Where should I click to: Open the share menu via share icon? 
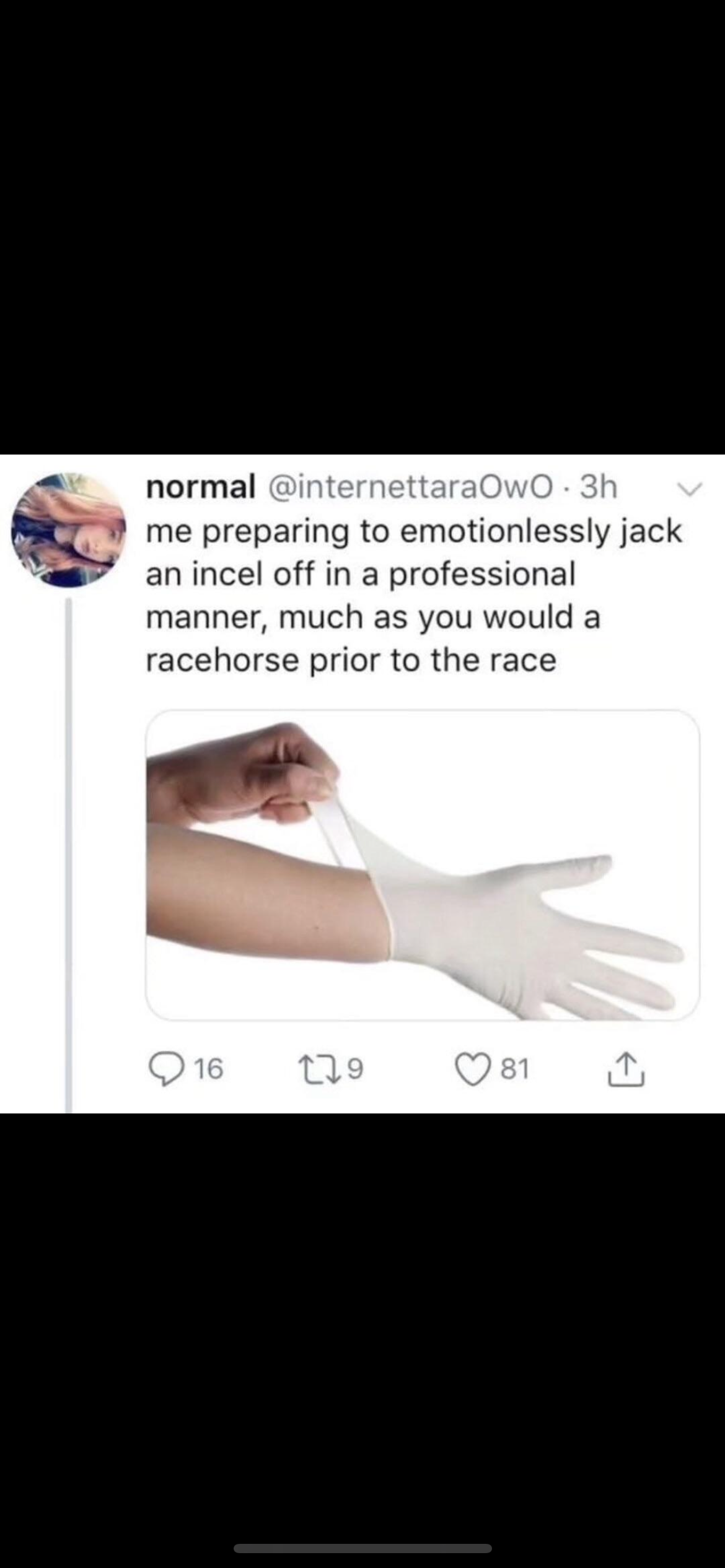627,1069
